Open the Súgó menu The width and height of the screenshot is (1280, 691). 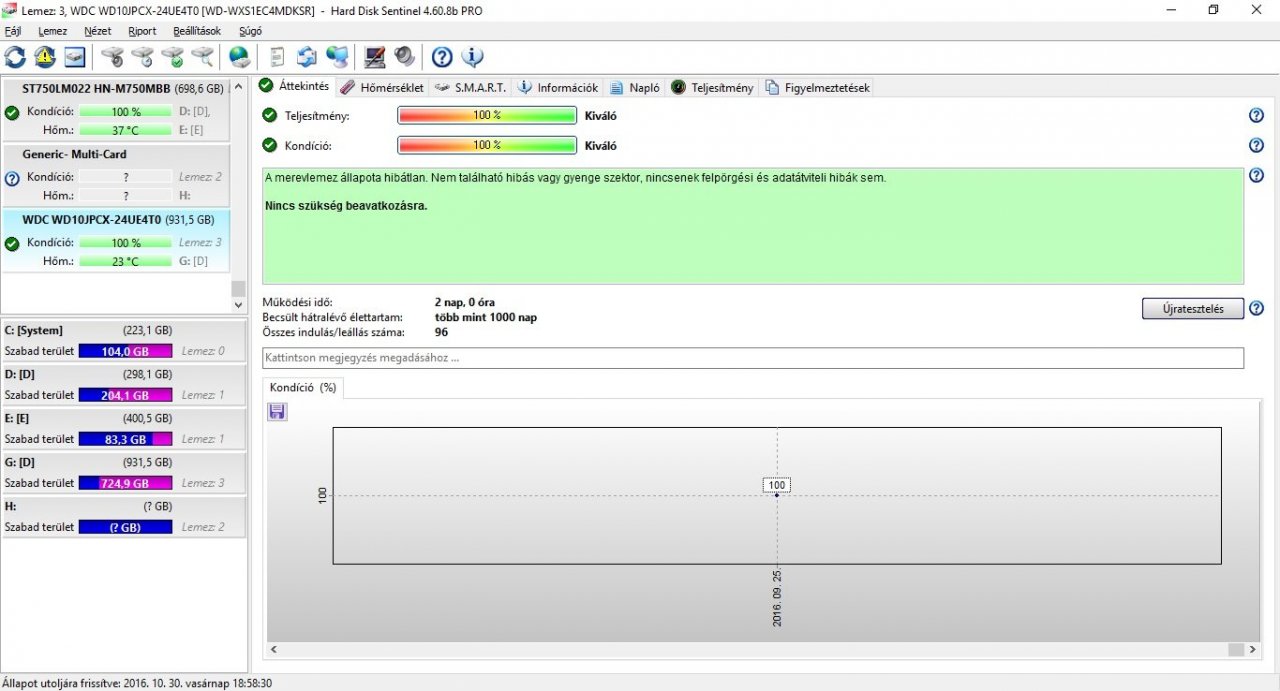251,31
